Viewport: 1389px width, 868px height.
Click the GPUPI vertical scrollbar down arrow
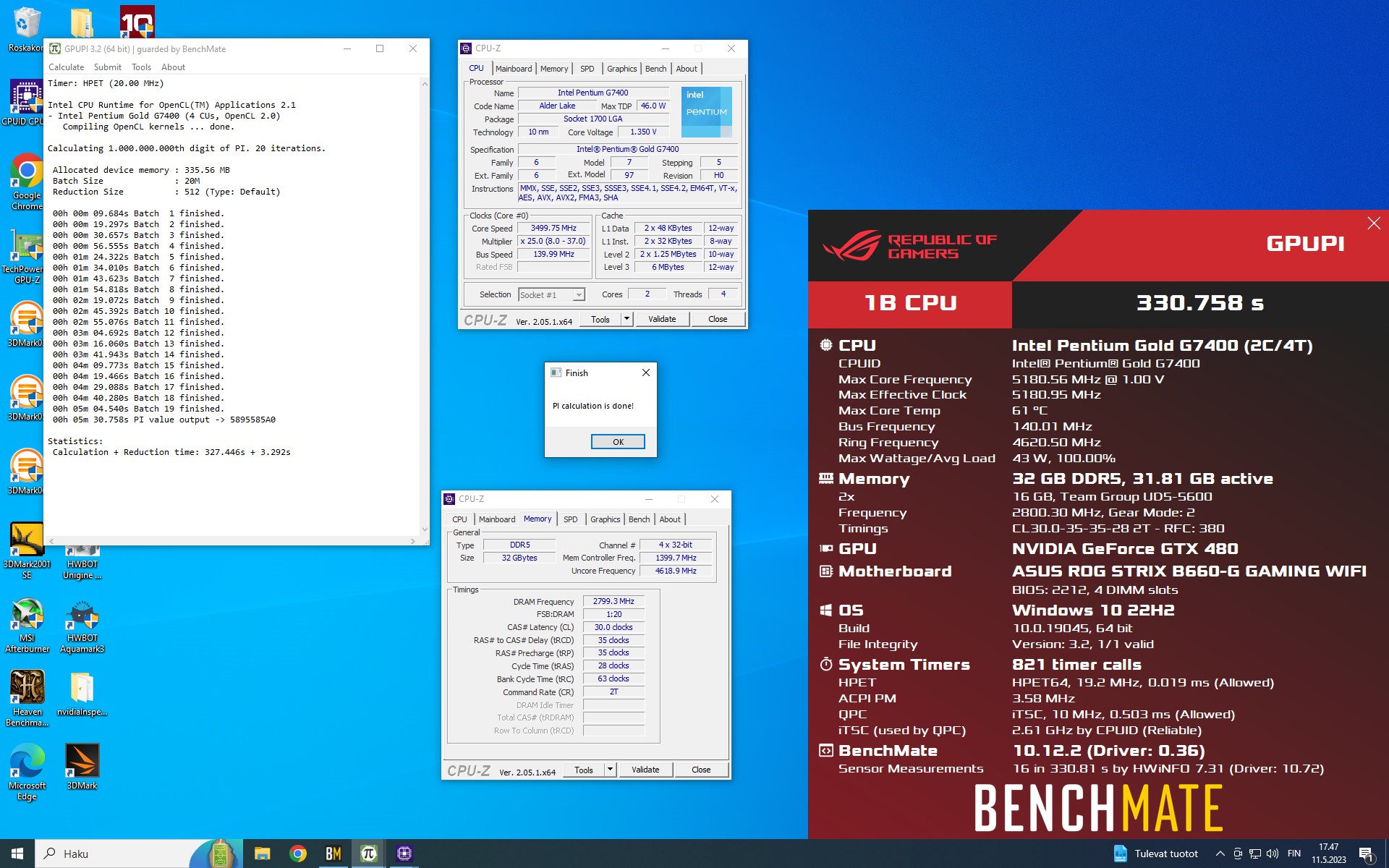pos(424,530)
